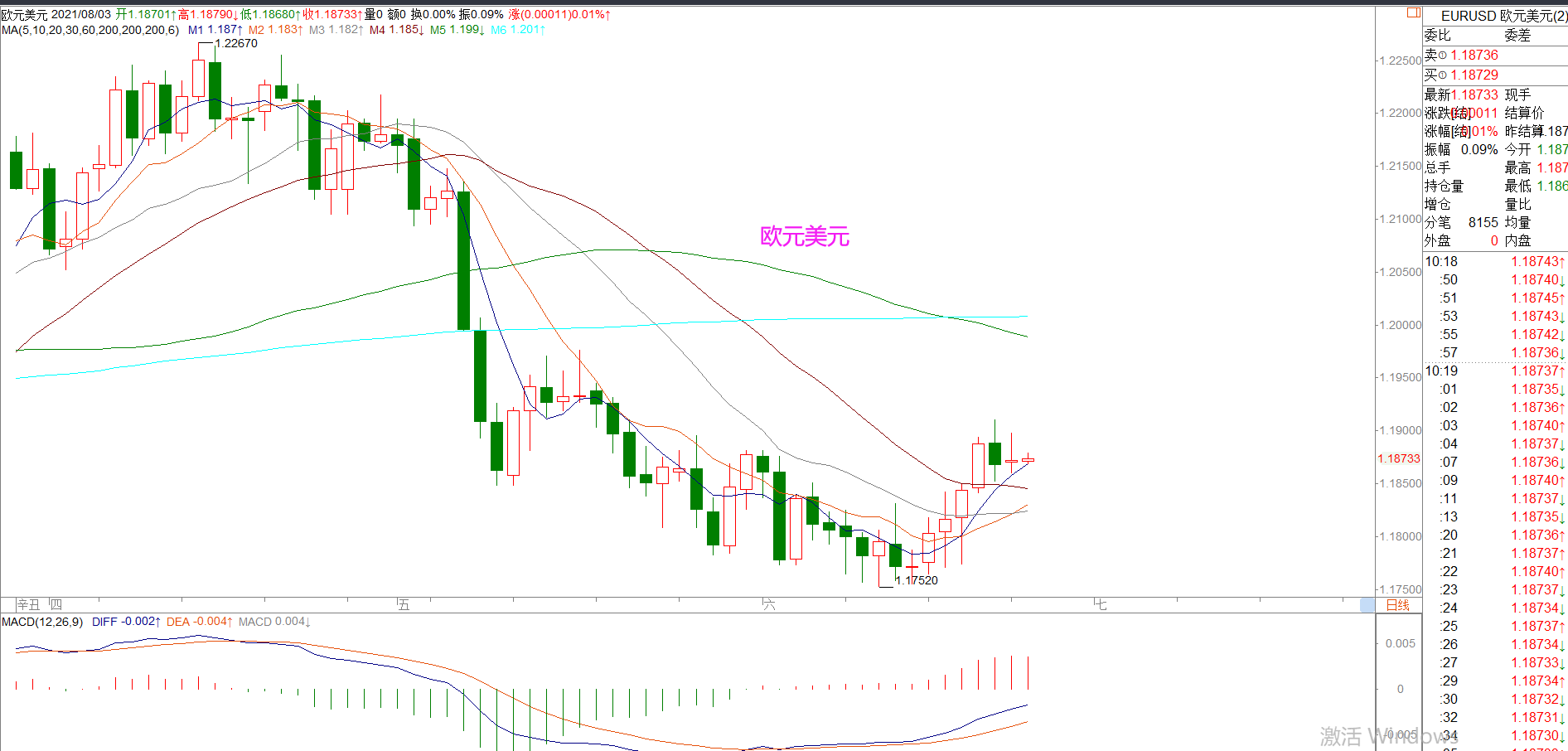Click the 分笔 count 8155
1568x751 pixels.
(x=1483, y=222)
